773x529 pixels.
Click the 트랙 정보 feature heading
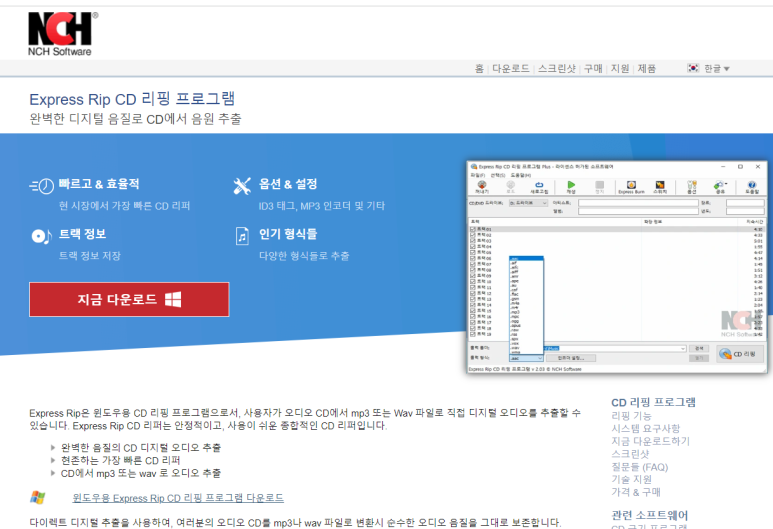[82, 234]
